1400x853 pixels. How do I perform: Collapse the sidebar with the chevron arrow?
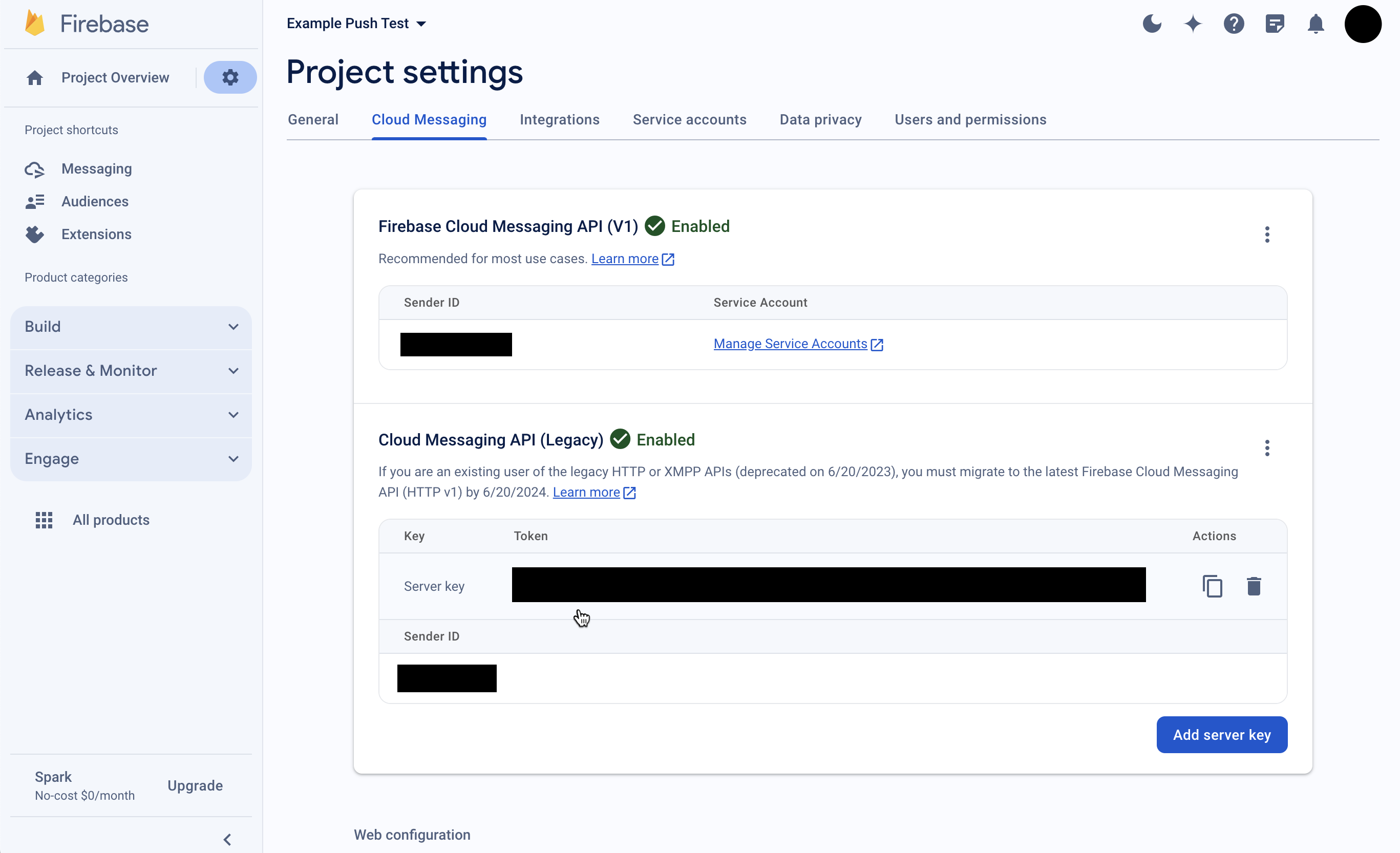(227, 839)
